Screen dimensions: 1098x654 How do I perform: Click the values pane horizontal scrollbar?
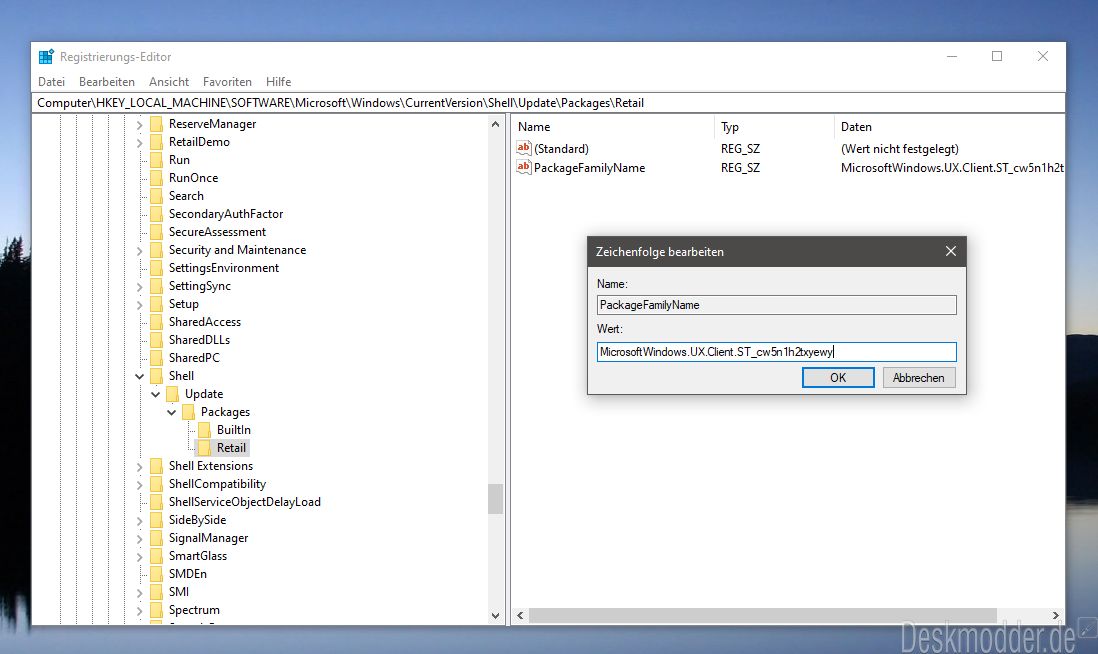coord(763,615)
